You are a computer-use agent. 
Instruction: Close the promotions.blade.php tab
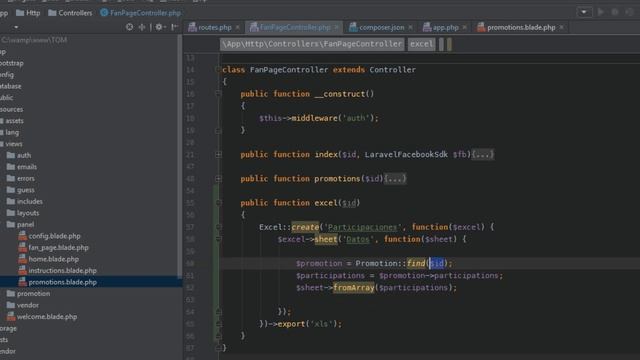562,27
